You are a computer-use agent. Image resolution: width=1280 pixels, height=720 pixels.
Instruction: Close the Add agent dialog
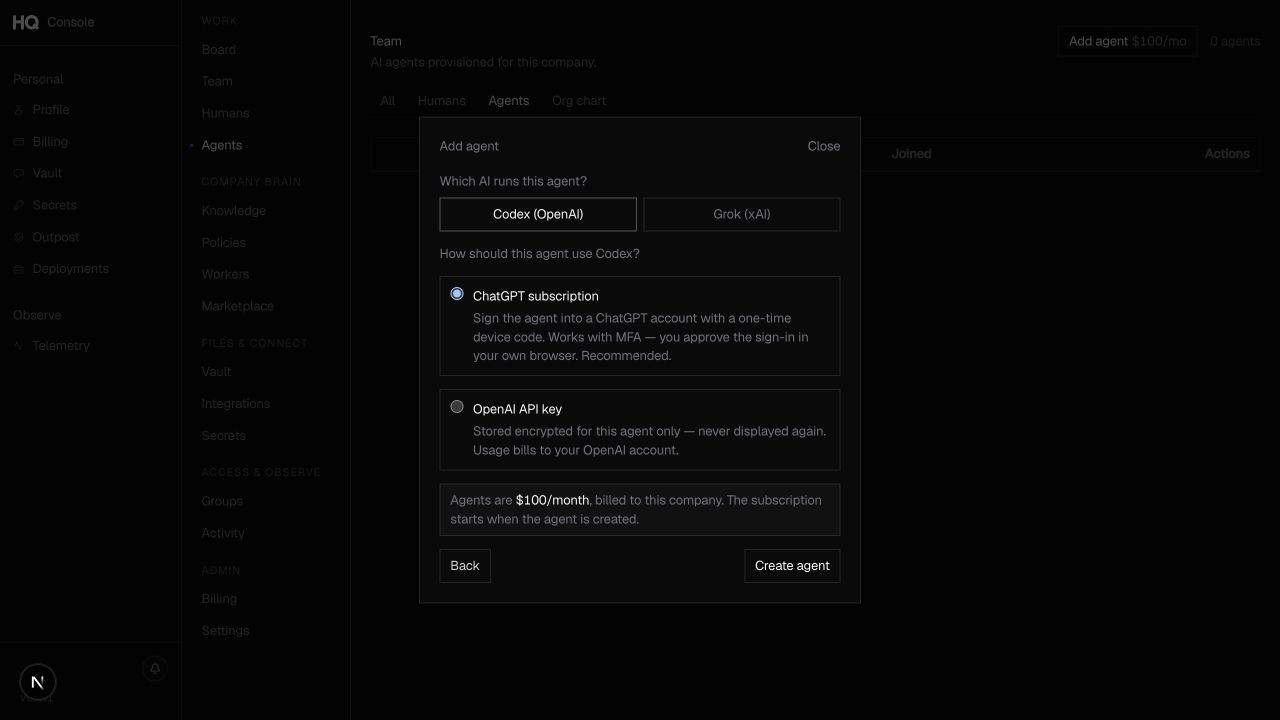[x=824, y=146]
